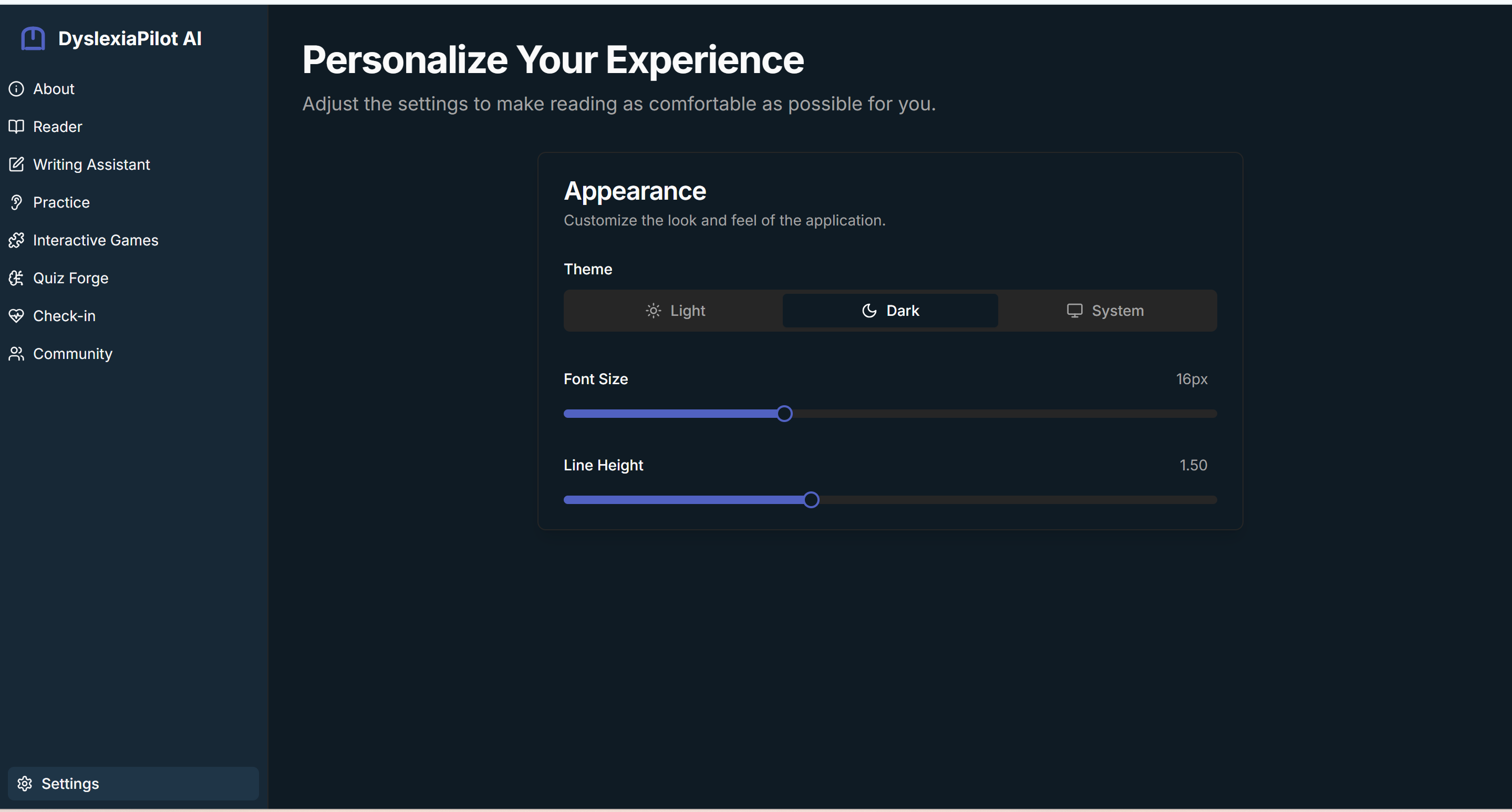Click the Font Size slider handle
Image resolution: width=1512 pixels, height=812 pixels.
click(784, 414)
